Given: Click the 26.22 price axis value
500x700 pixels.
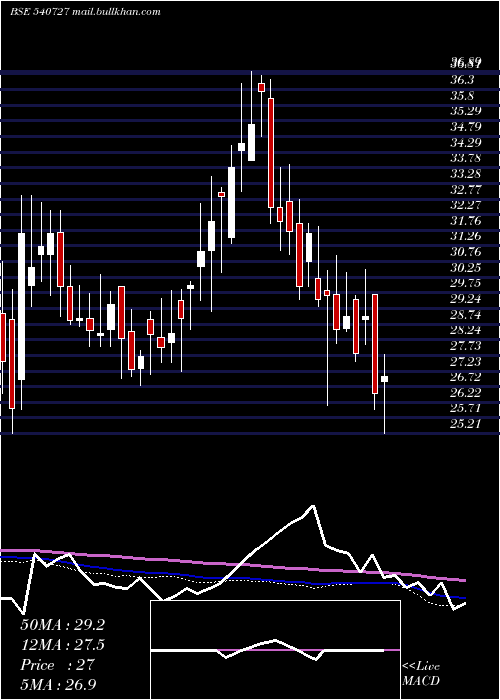Looking at the screenshot, I should 466,392.
